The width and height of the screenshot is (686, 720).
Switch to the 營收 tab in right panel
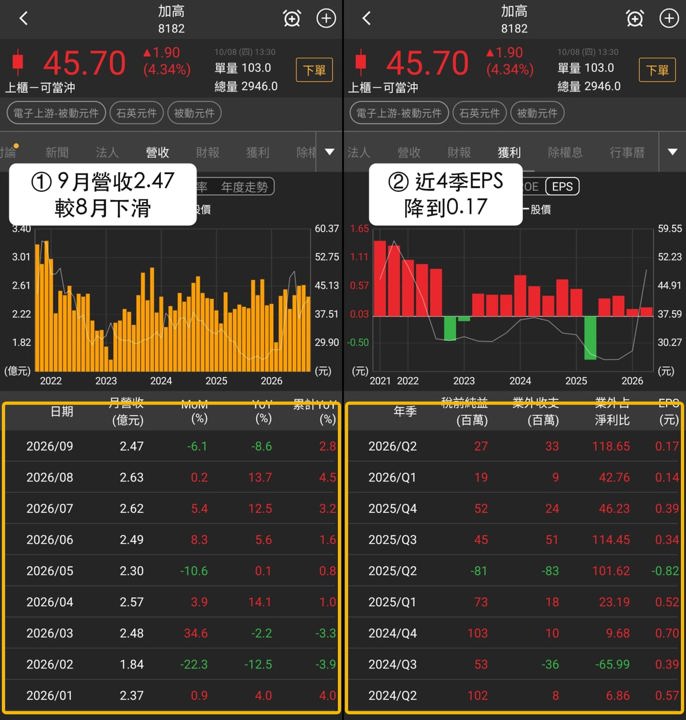409,152
